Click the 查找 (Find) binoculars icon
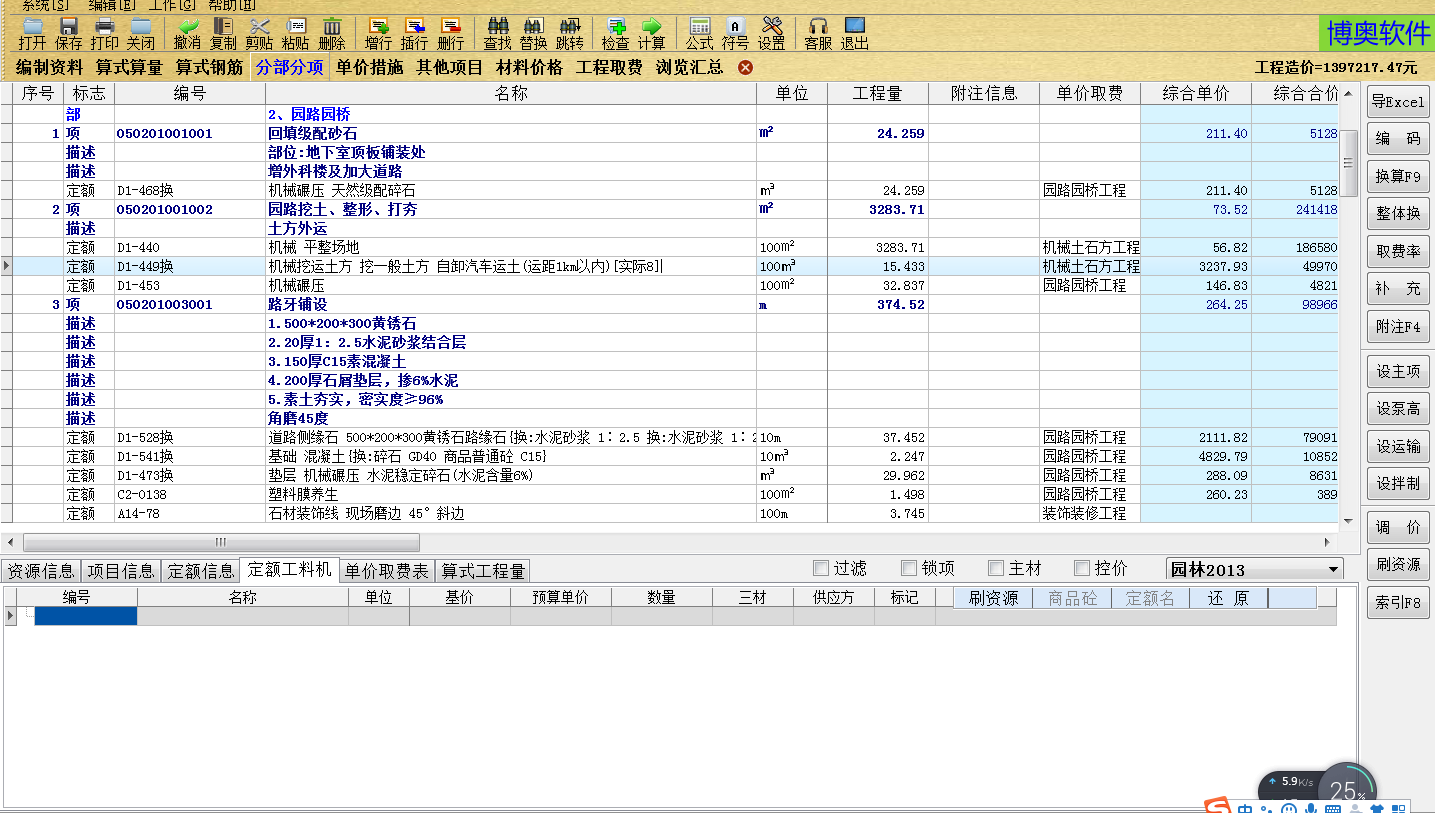The height and width of the screenshot is (813, 1435). pos(498,33)
